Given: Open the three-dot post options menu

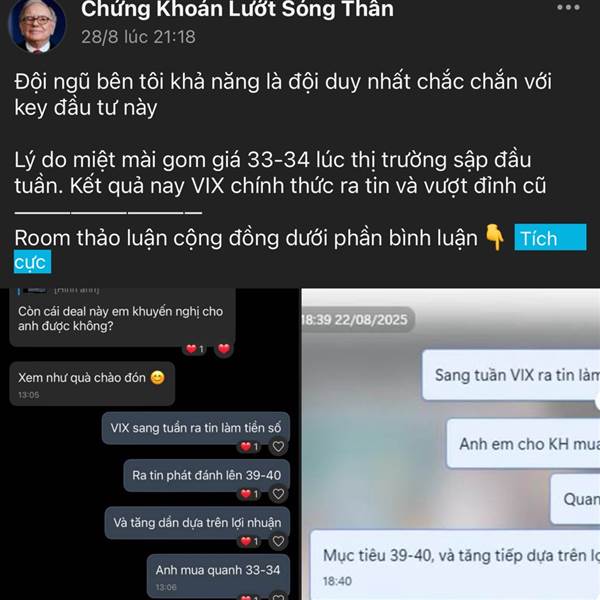Looking at the screenshot, I should (x=568, y=7).
